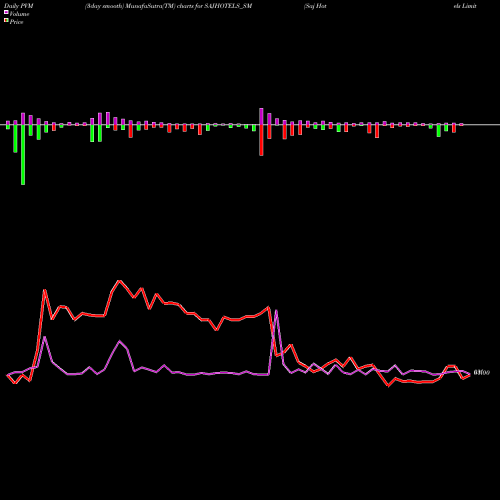Click the tallest red bar mid-chart
This screenshot has height=500, width=500.
[261, 140]
